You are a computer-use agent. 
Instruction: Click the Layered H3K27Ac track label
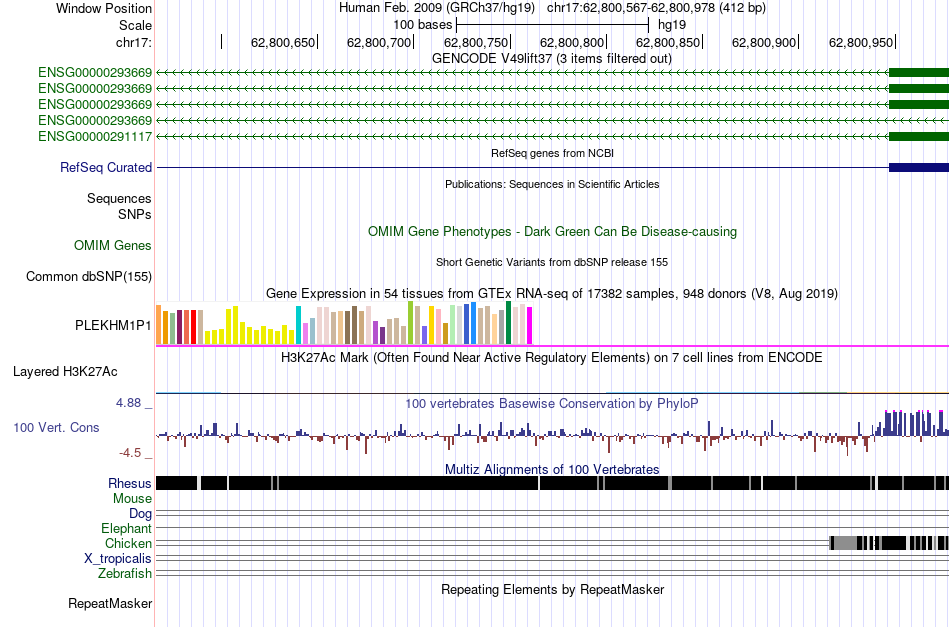65,372
